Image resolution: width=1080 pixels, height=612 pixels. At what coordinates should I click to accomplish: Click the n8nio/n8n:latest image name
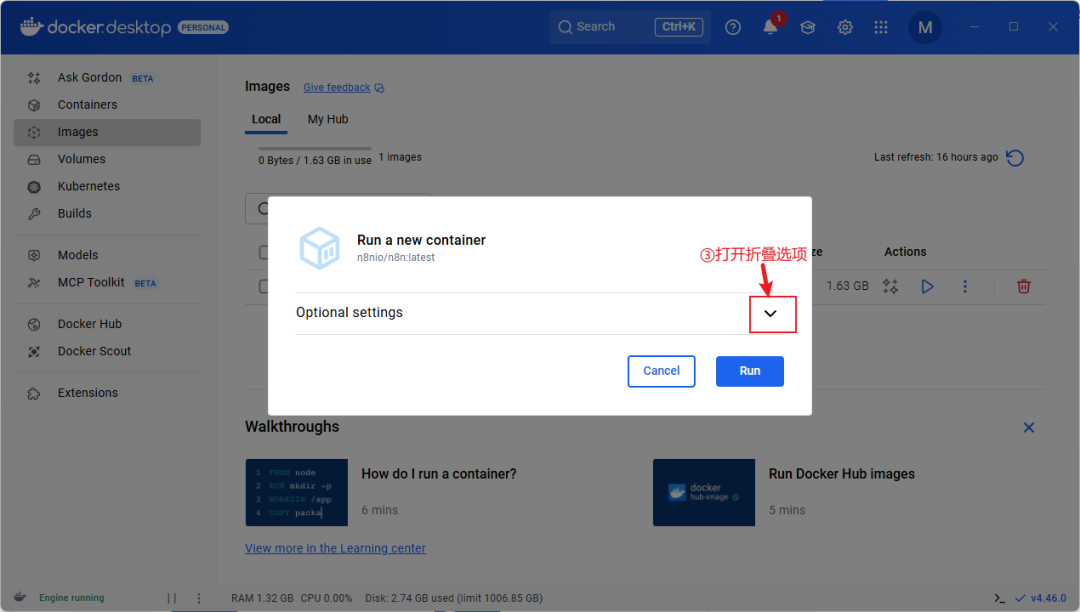[395, 257]
